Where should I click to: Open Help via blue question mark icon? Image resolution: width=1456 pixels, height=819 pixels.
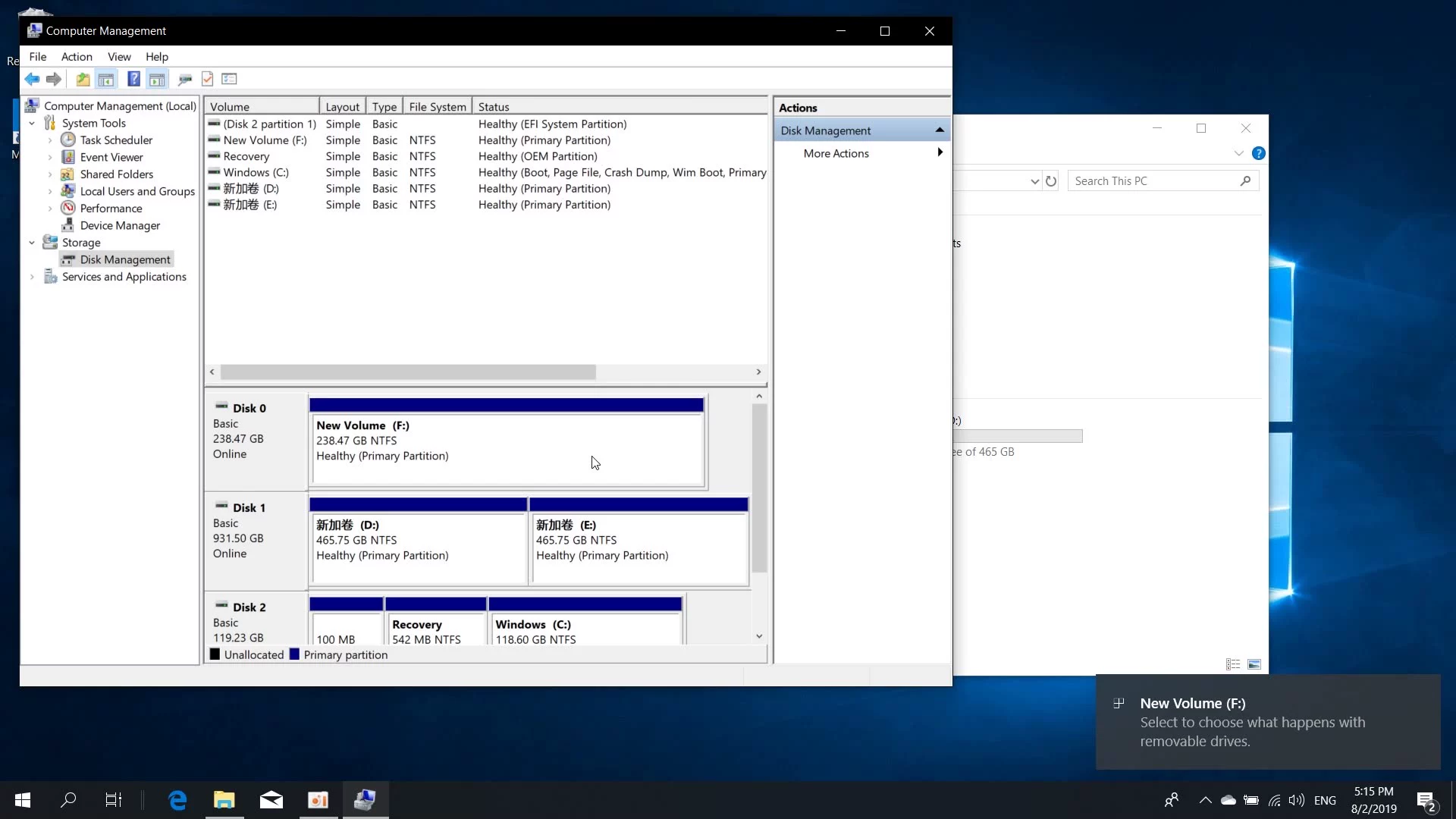coord(133,79)
